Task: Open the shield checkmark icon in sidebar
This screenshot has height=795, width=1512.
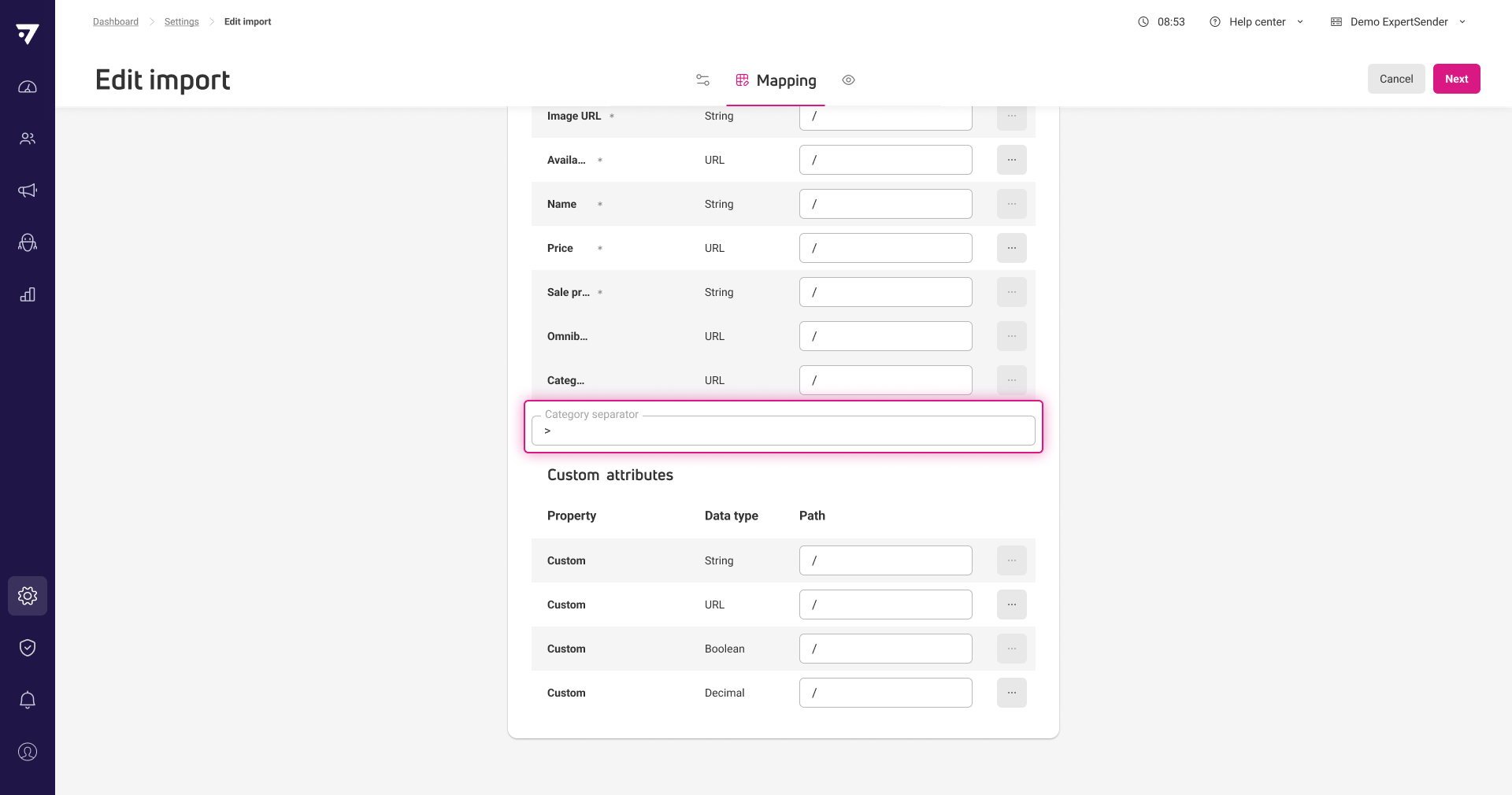Action: [x=28, y=648]
